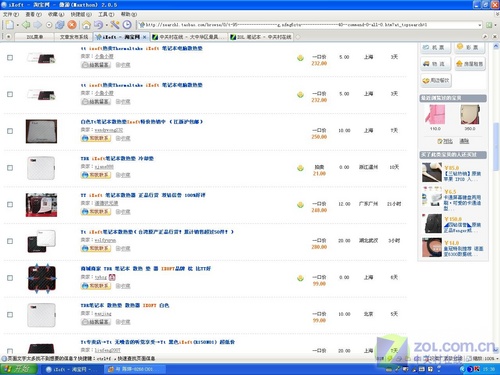This screenshot has height=375, width=500.
Task: Tick checkbox for the 280.00 Wuhan item
Action: 10,241
